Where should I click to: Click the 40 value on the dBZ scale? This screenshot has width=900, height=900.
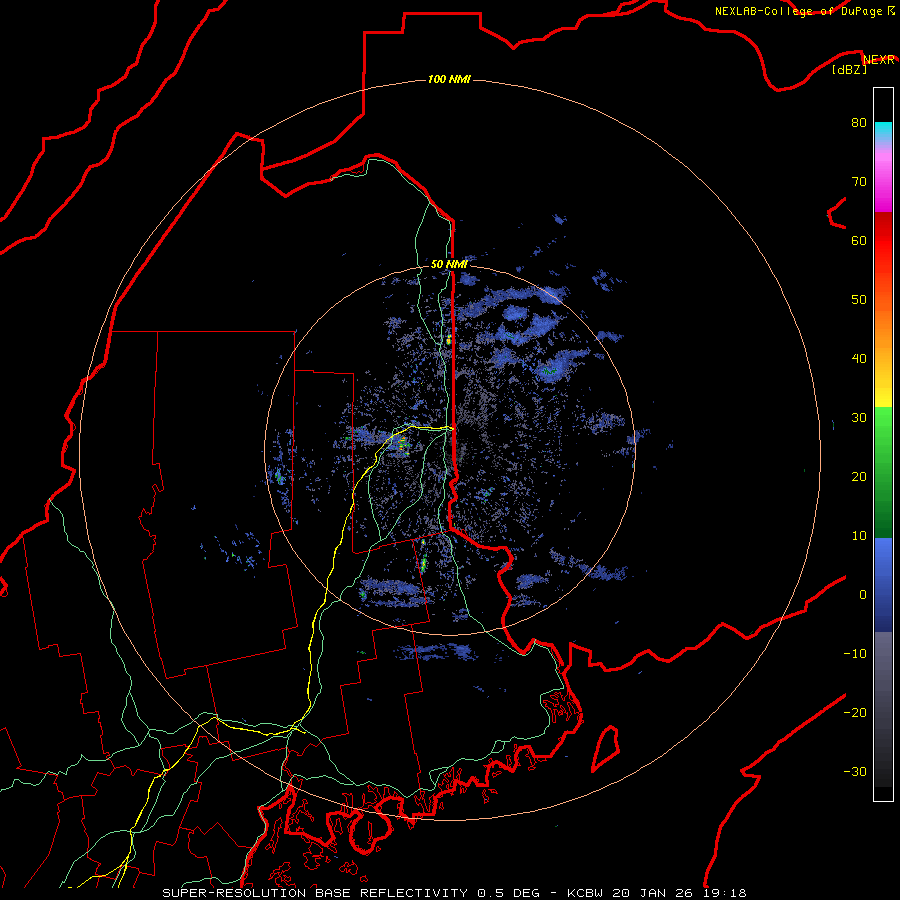(x=859, y=359)
